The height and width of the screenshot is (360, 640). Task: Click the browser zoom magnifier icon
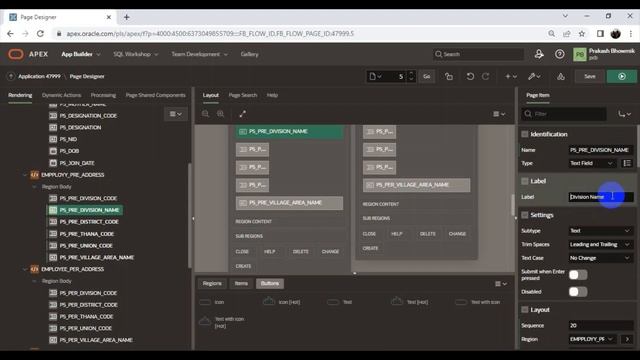[x=551, y=33]
